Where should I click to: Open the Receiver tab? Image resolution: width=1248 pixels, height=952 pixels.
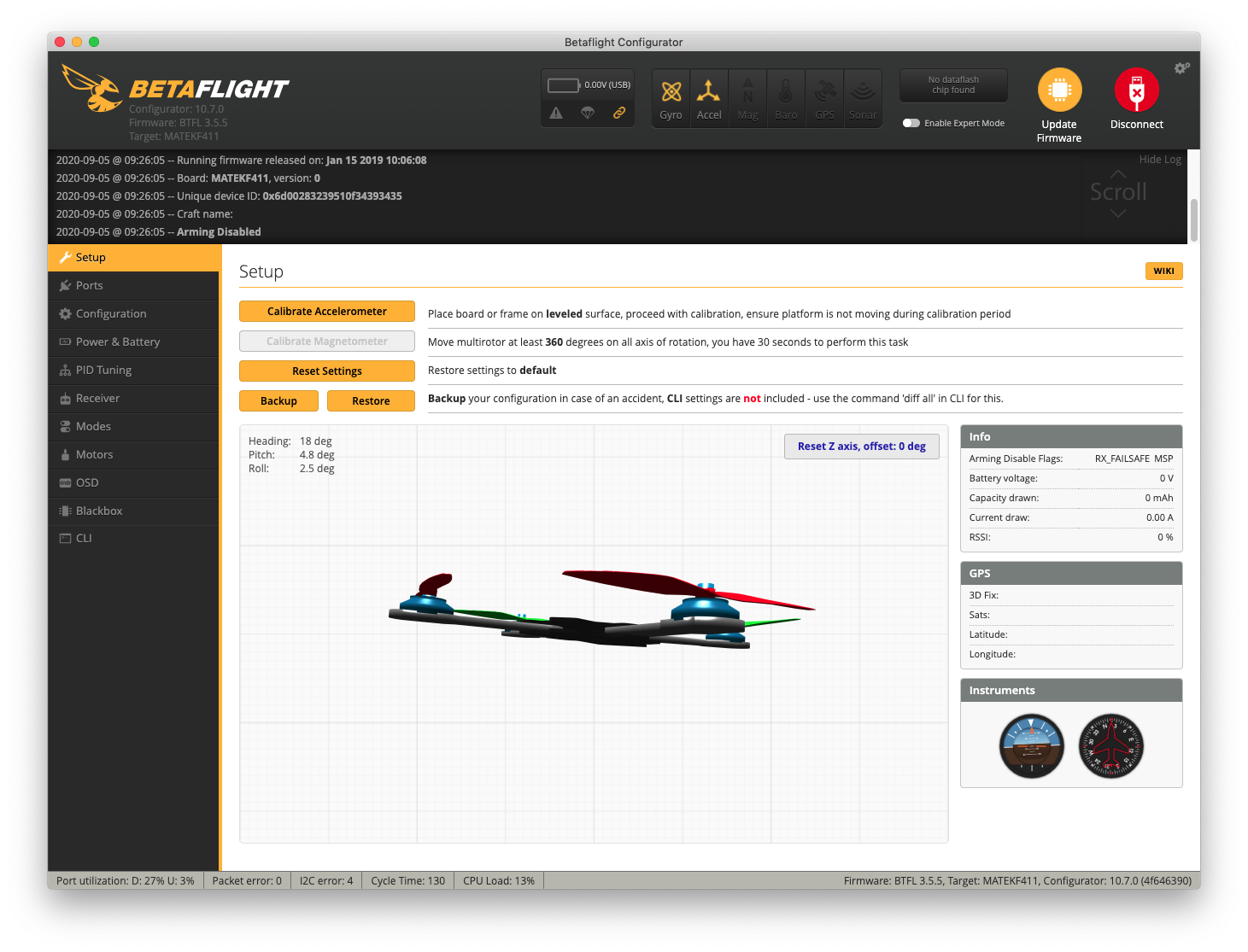tap(134, 399)
